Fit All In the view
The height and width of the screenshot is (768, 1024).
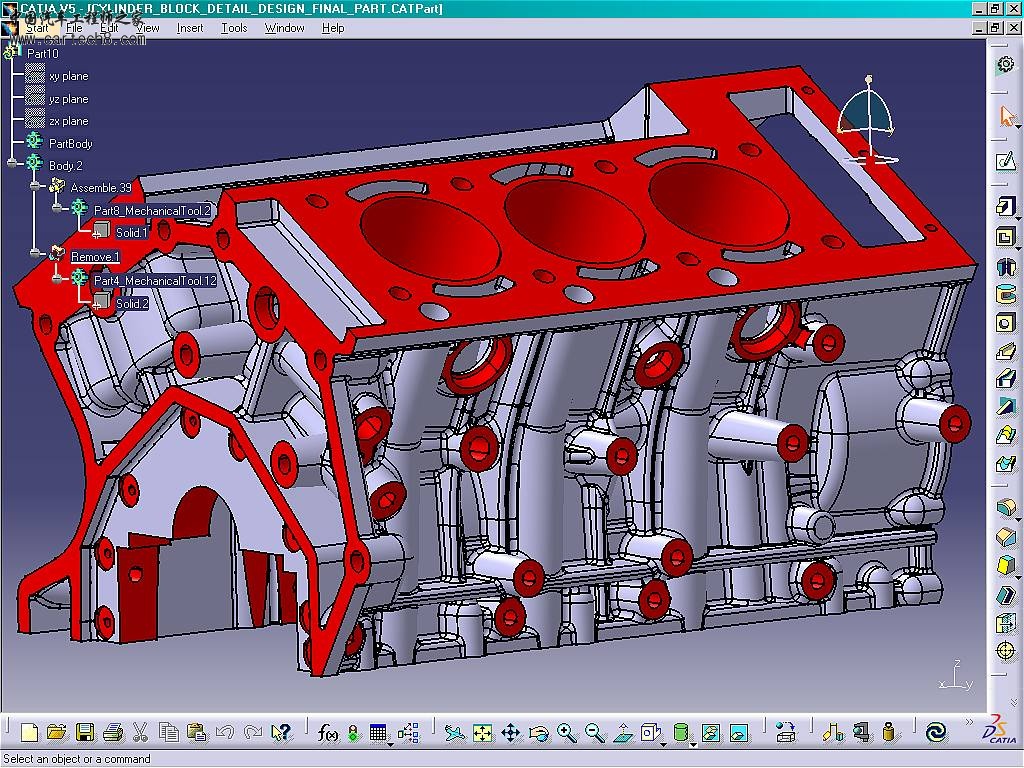coord(482,733)
